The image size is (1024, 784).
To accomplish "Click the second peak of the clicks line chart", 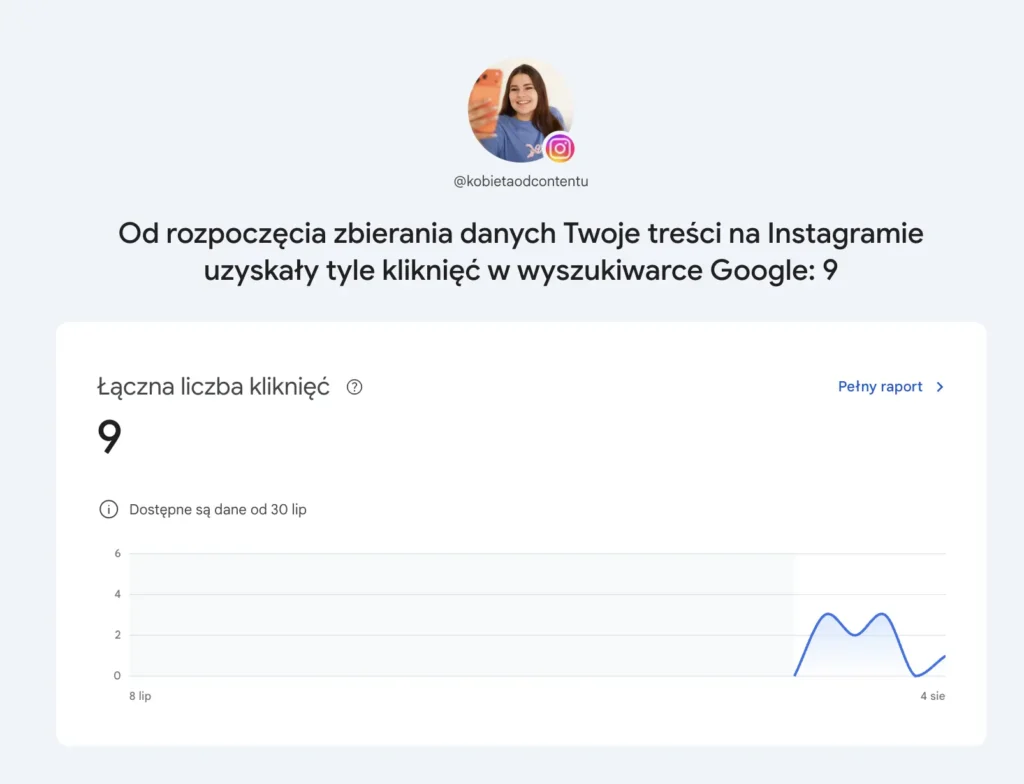I will [x=882, y=614].
